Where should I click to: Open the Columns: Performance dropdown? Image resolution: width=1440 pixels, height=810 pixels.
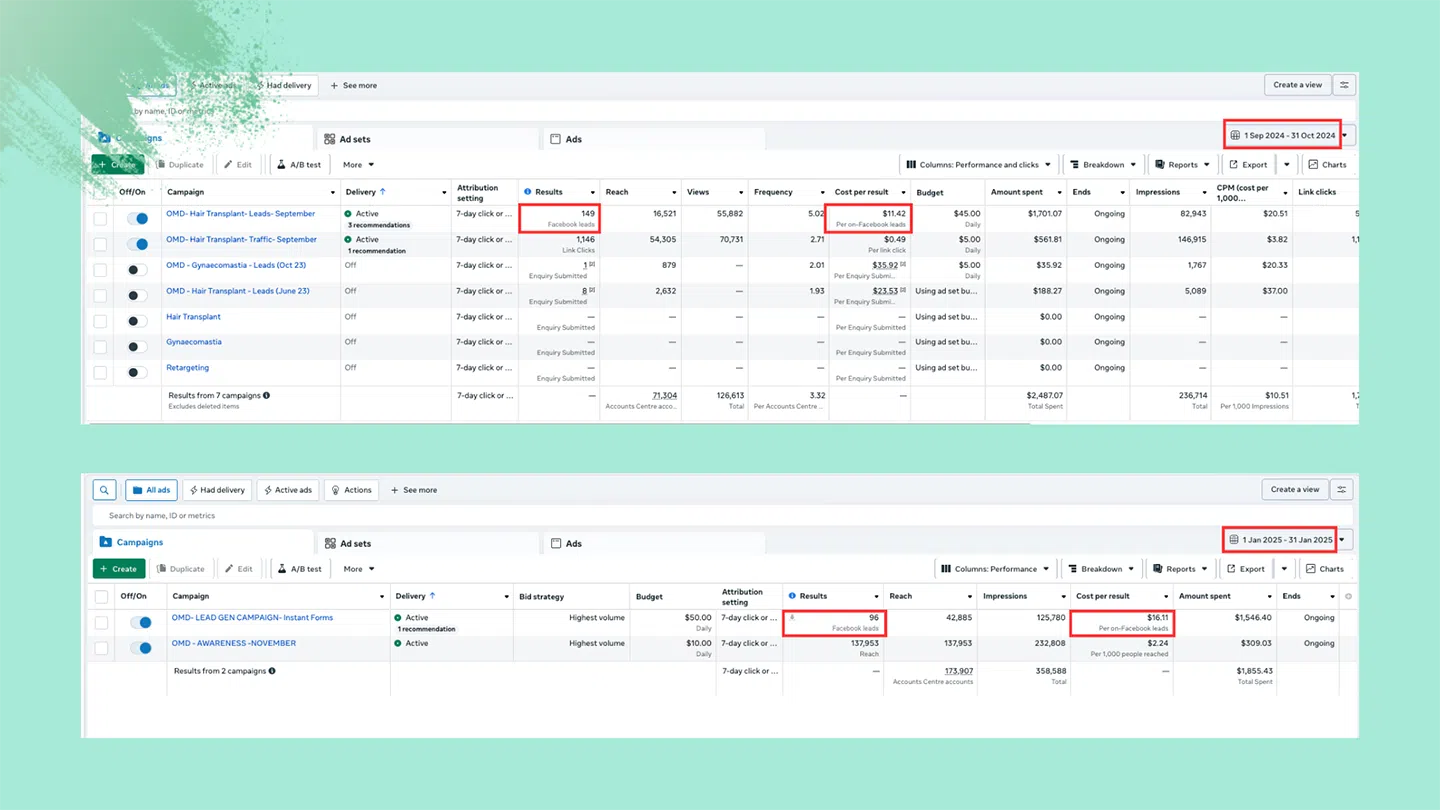click(x=995, y=569)
